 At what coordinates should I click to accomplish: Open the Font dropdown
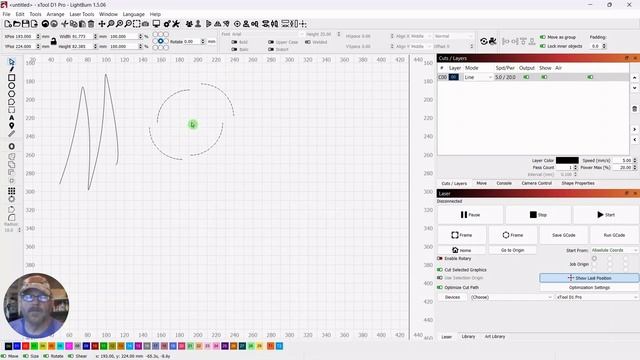(267, 34)
